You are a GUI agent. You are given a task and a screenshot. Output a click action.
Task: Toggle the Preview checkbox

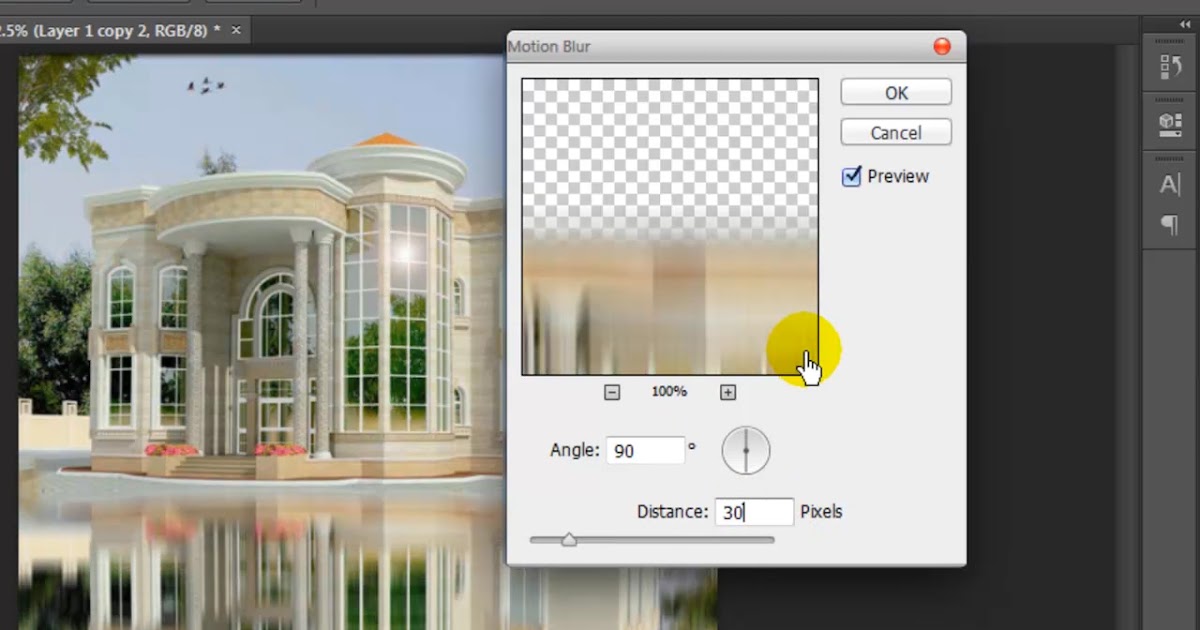pyautogui.click(x=852, y=177)
